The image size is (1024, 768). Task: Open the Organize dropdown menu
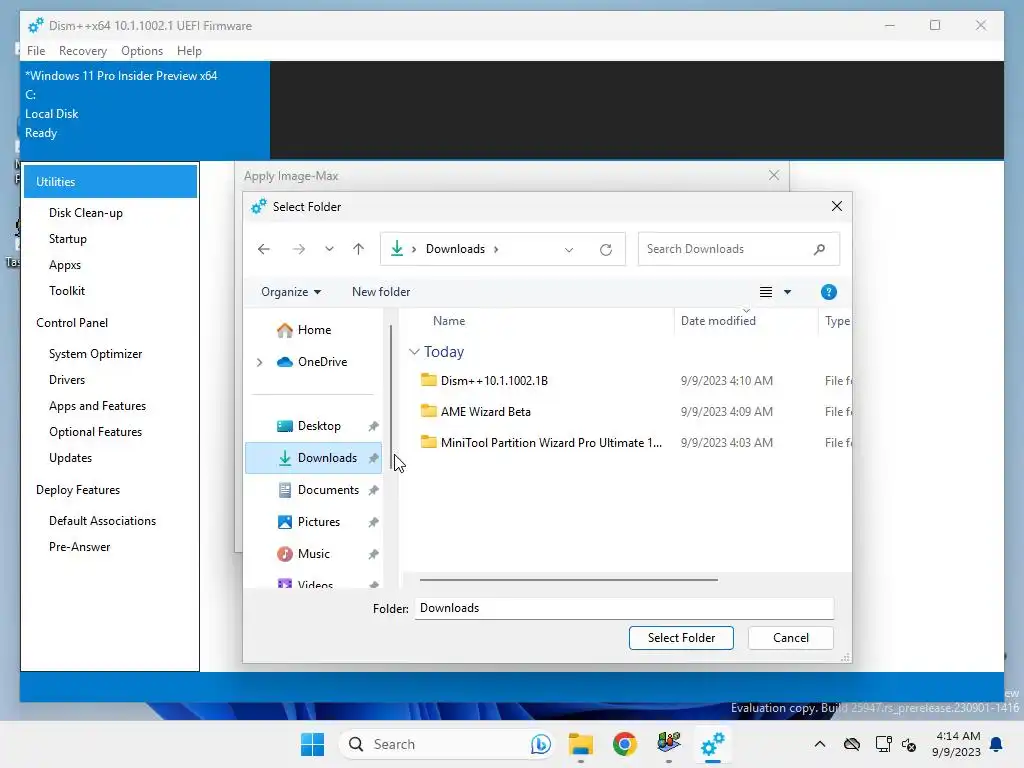tap(291, 292)
